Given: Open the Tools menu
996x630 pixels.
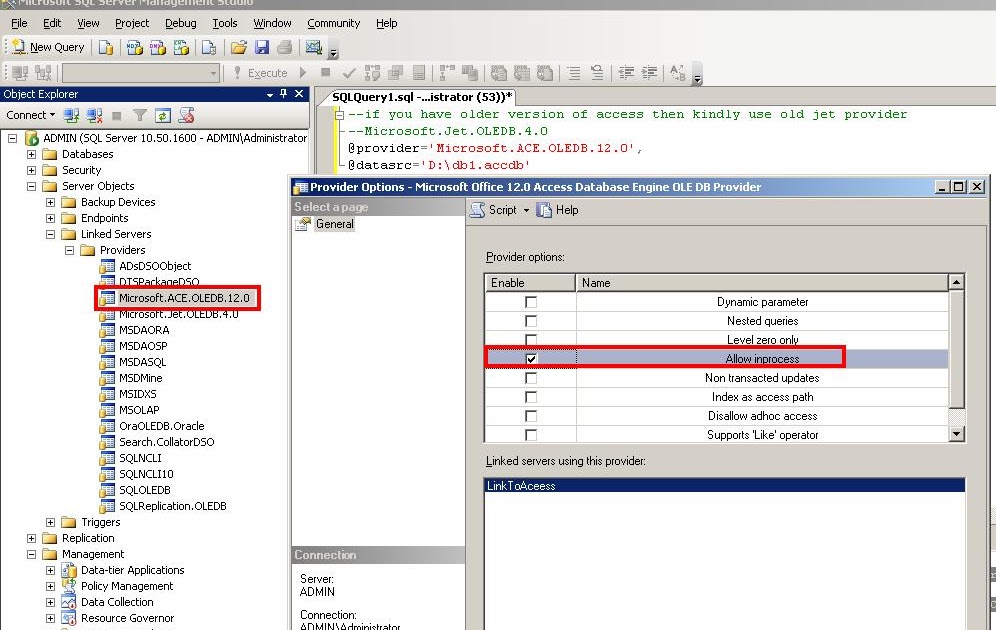Looking at the screenshot, I should 224,23.
